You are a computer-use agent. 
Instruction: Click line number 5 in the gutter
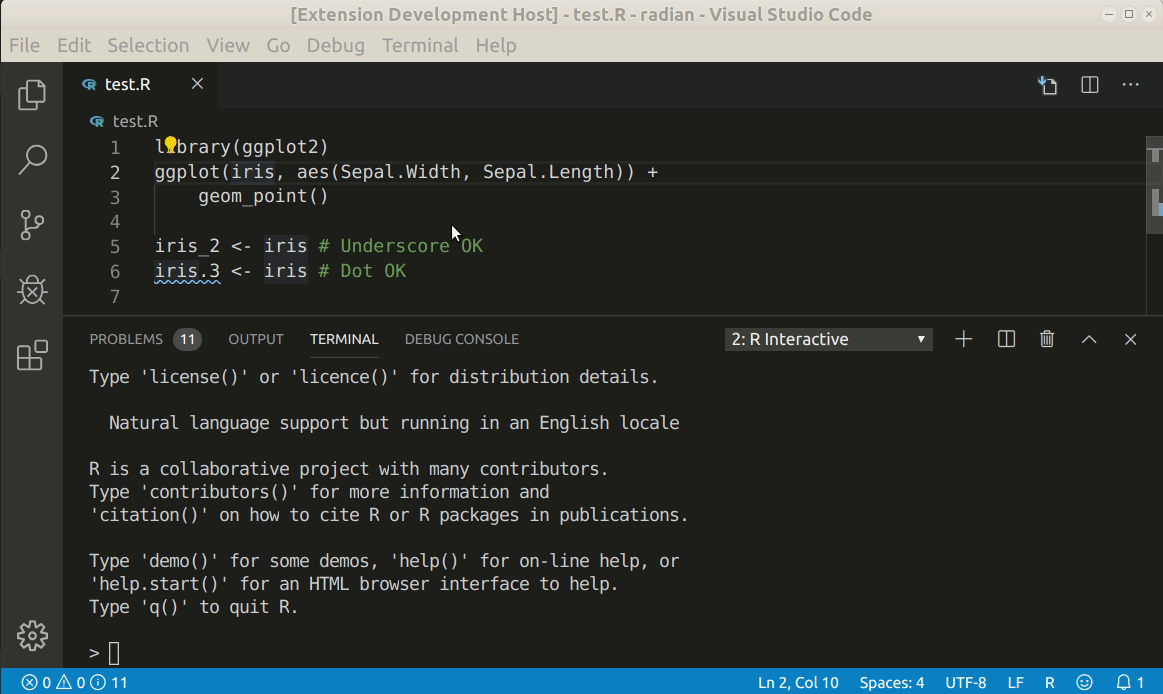pyautogui.click(x=115, y=246)
